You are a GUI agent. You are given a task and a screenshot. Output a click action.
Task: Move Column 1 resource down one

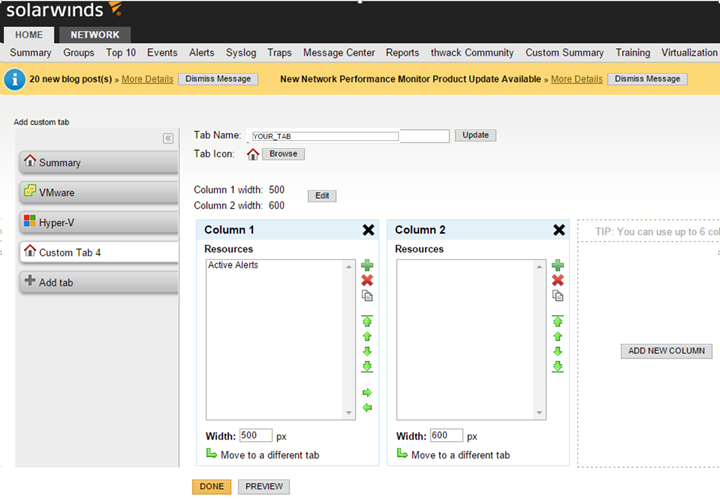367,352
